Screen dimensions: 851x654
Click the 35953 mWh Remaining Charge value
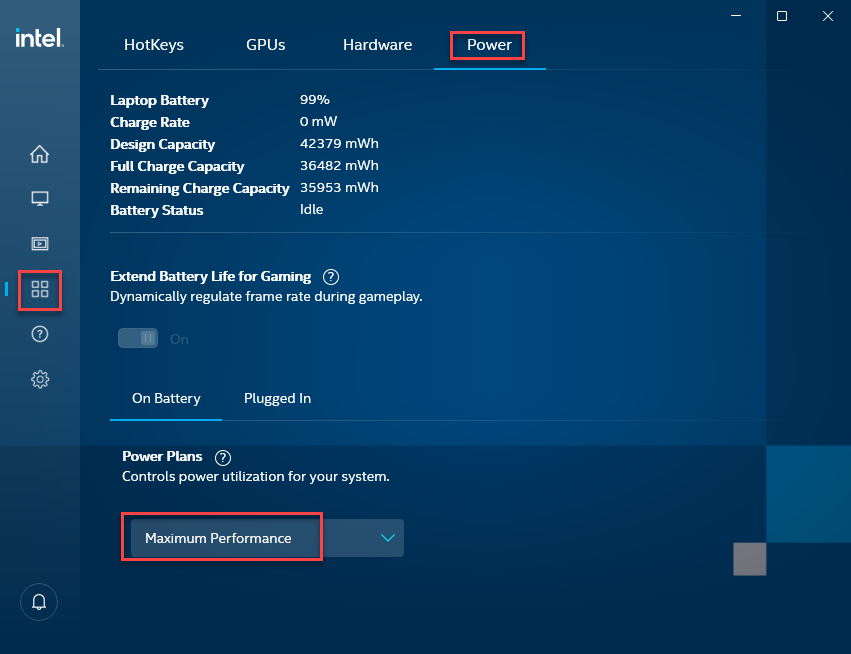(339, 187)
